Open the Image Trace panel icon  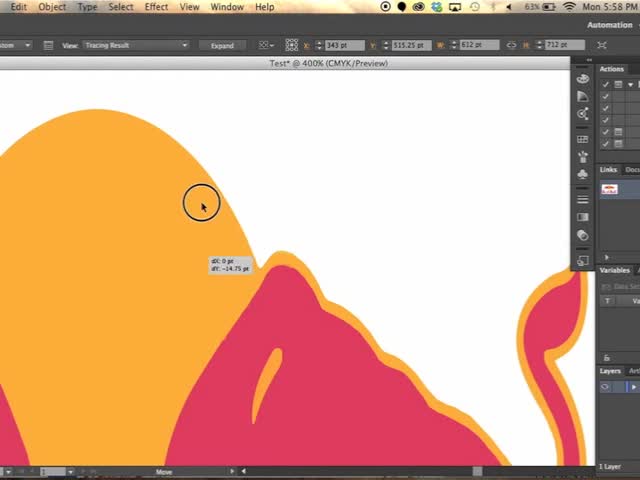pyautogui.click(x=48, y=45)
